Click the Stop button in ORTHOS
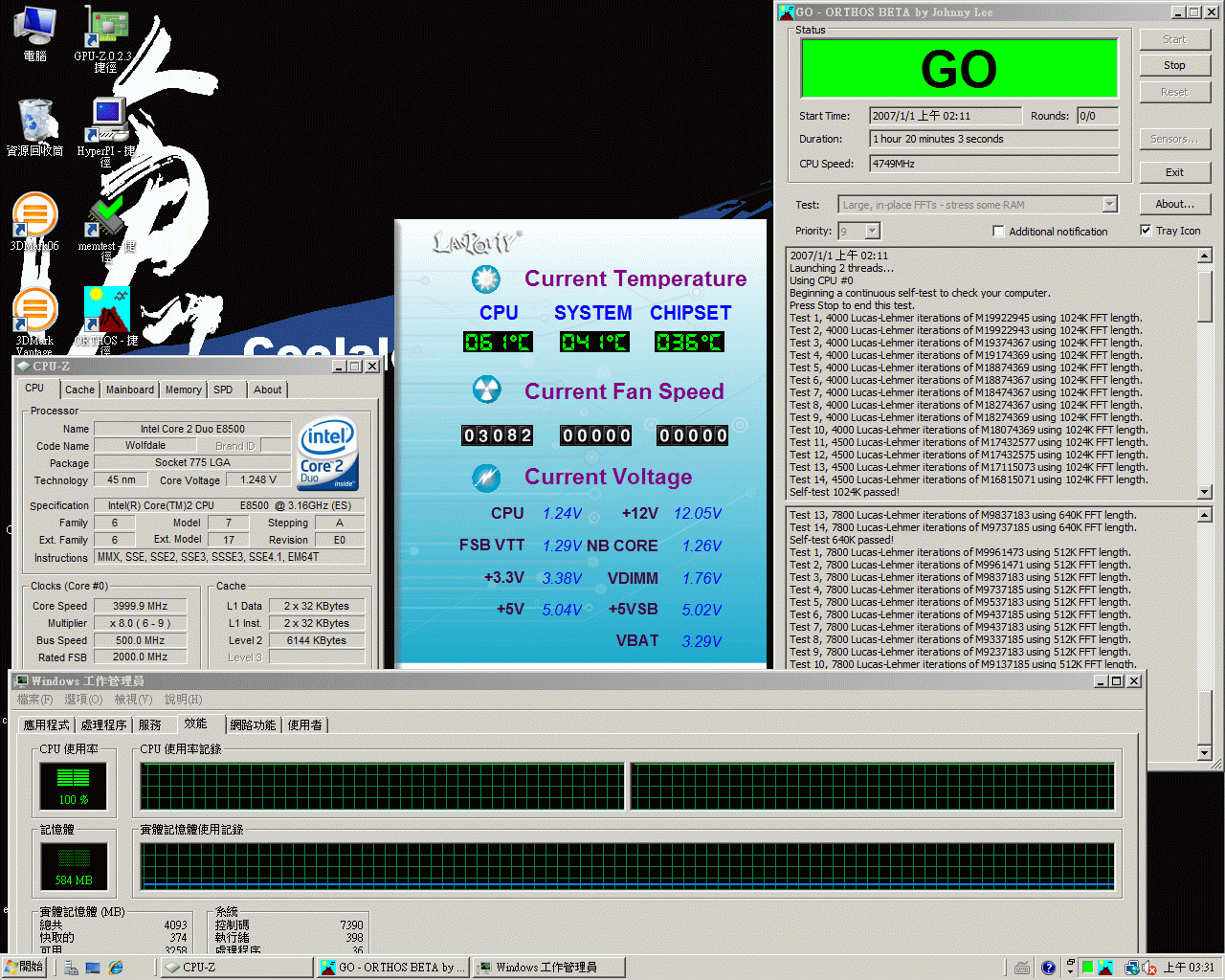Viewport: 1225px width, 980px height. click(1174, 65)
